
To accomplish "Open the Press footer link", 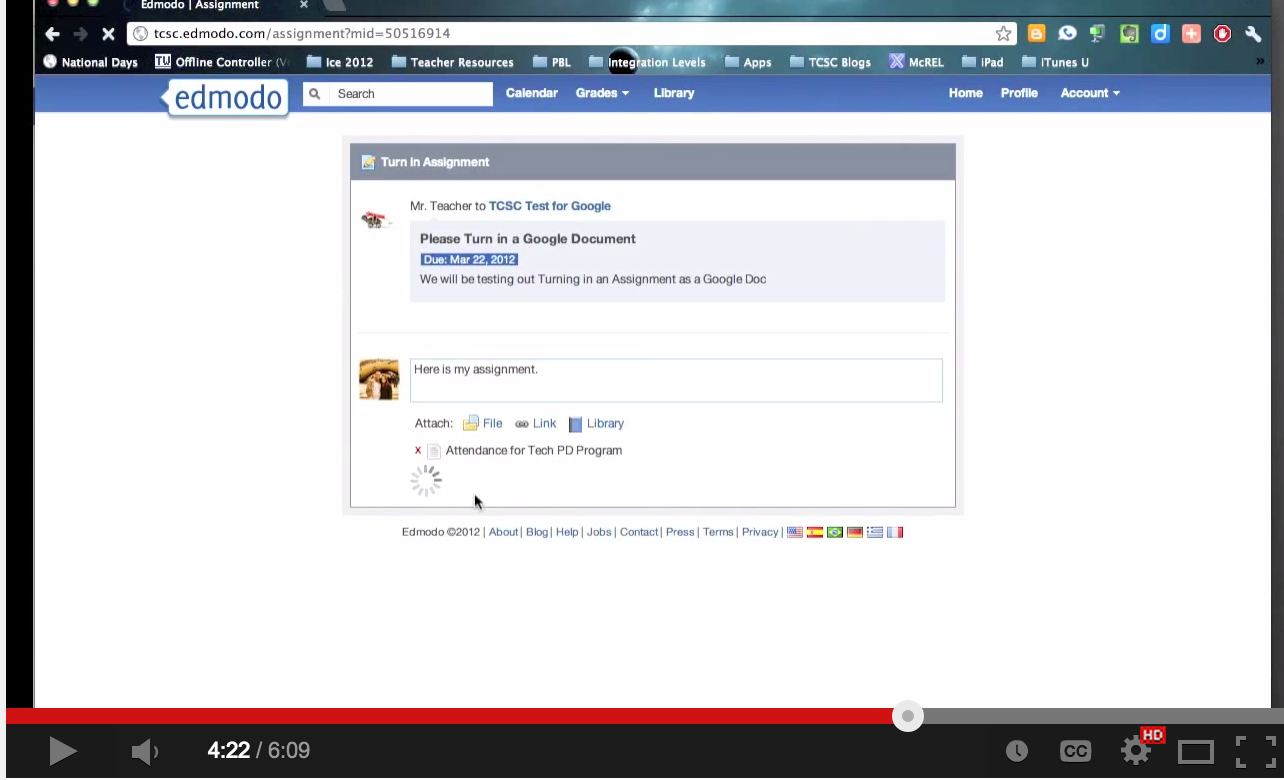I will pyautogui.click(x=680, y=532).
